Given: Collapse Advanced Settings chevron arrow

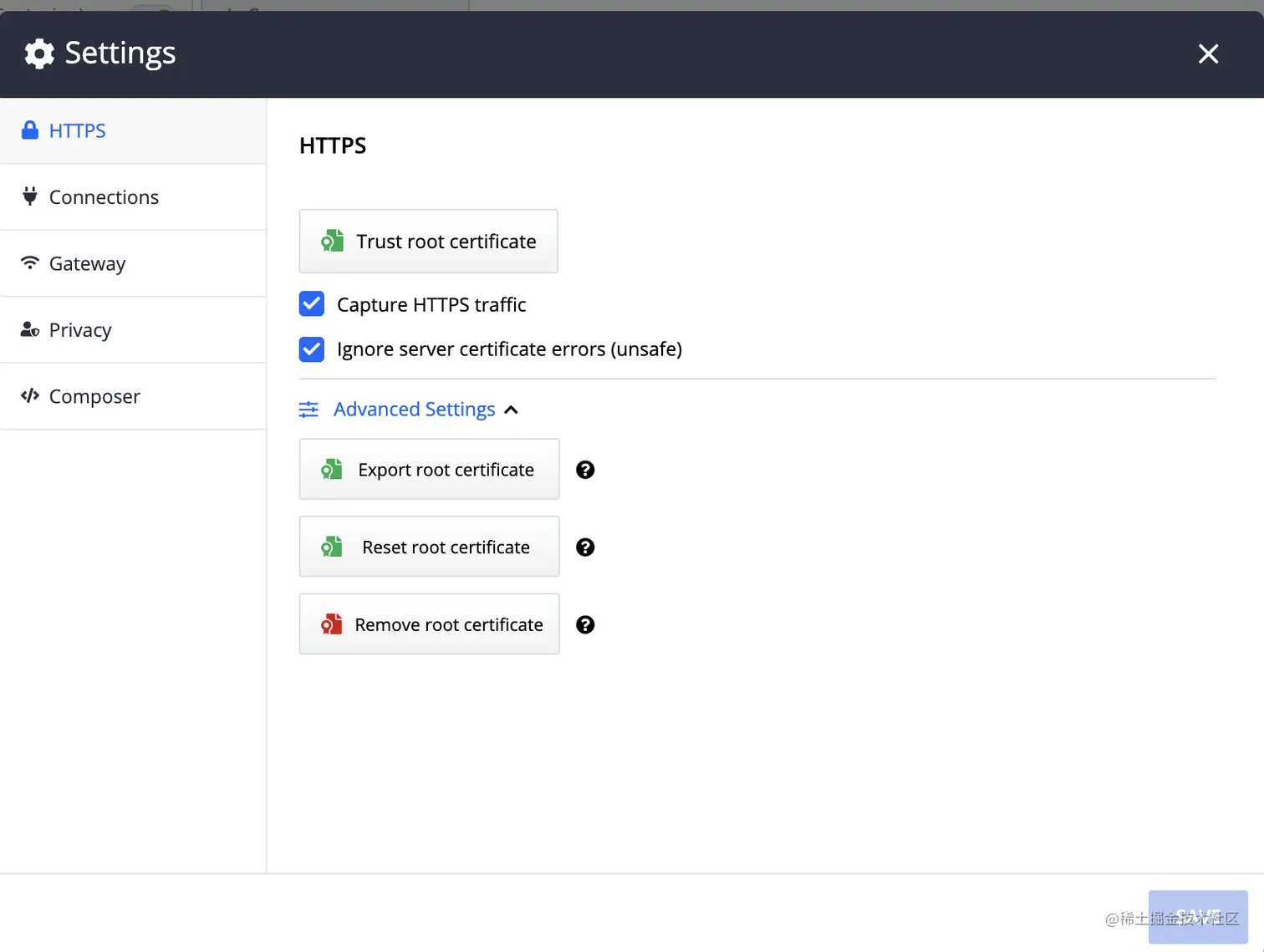Looking at the screenshot, I should tap(512, 410).
